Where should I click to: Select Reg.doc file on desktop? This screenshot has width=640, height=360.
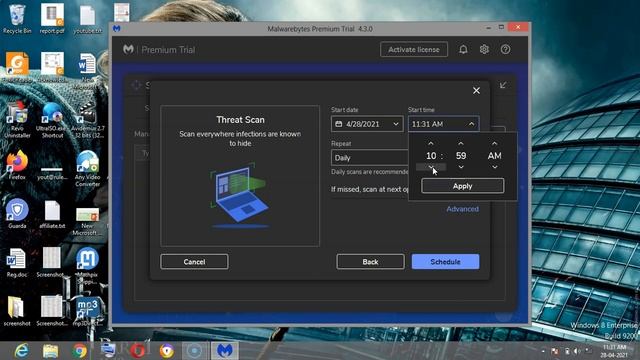coord(17,262)
